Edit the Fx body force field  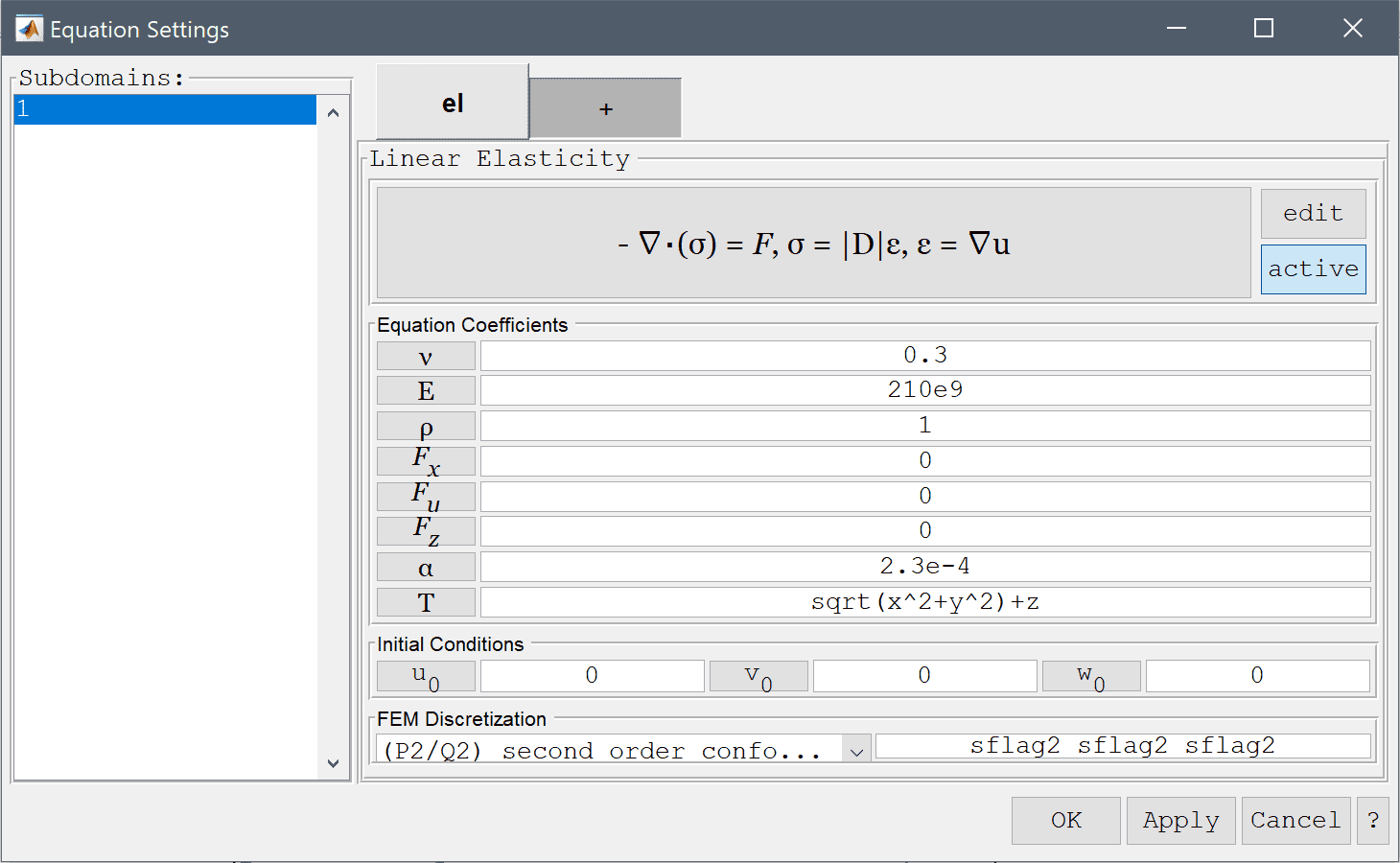tap(925, 461)
